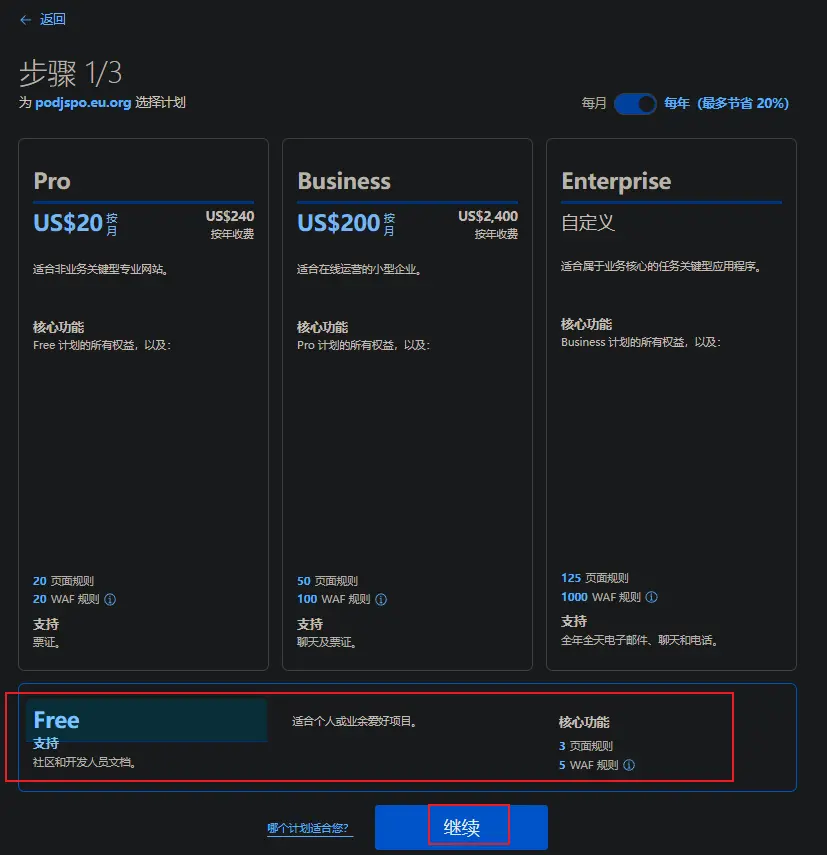
Task: Click the Business plan US$200 price
Action: tap(338, 223)
